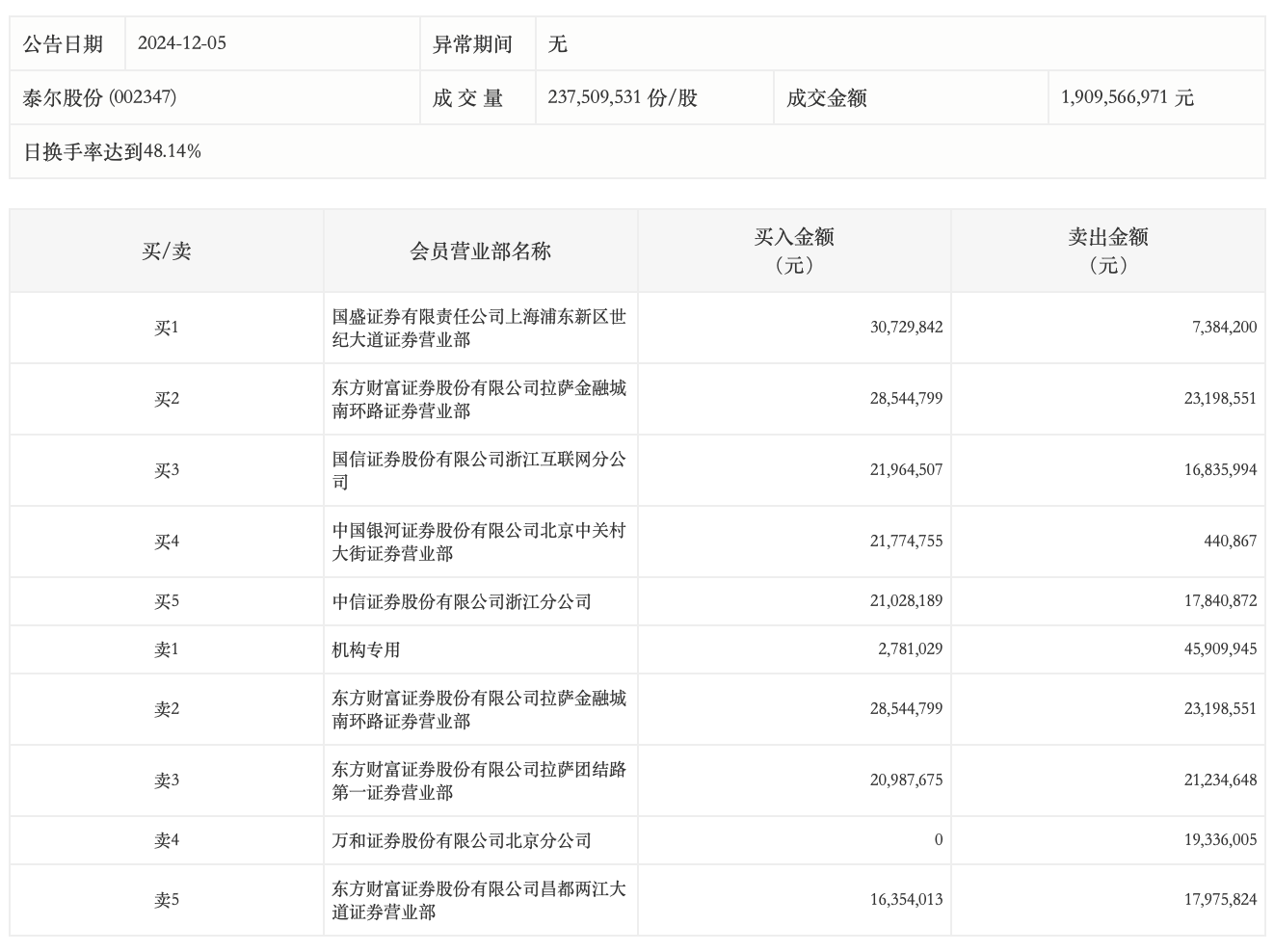Select the 国盛证券 上海浦东新区世纪大道 branch name

click(x=479, y=328)
